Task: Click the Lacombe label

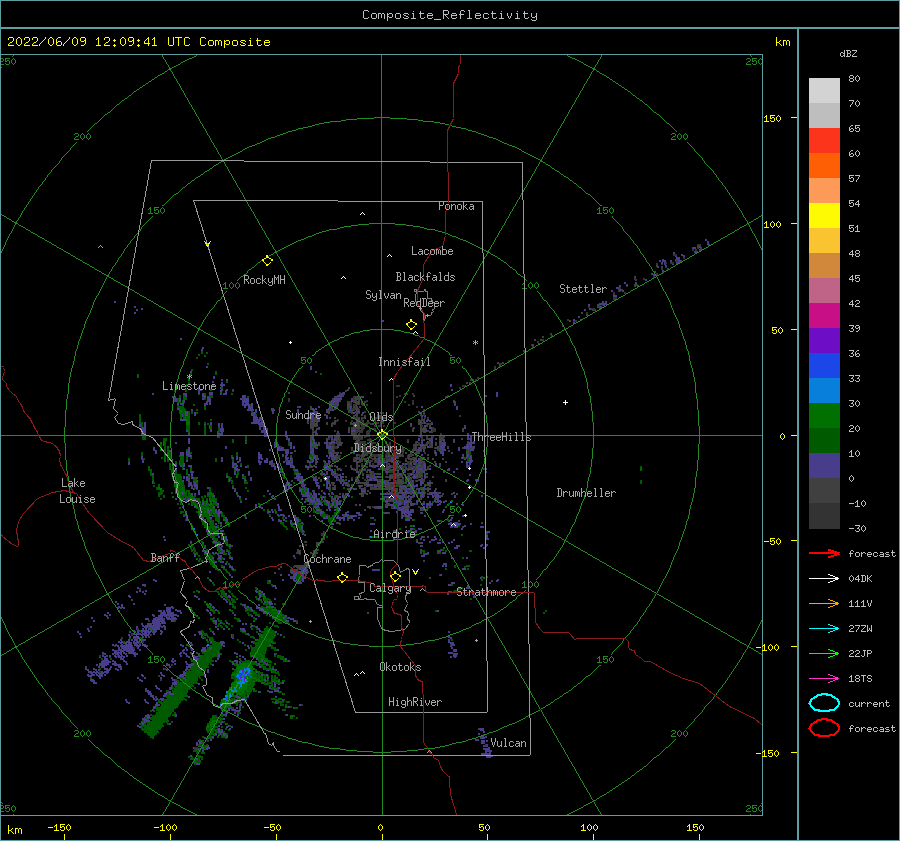Action: point(432,251)
